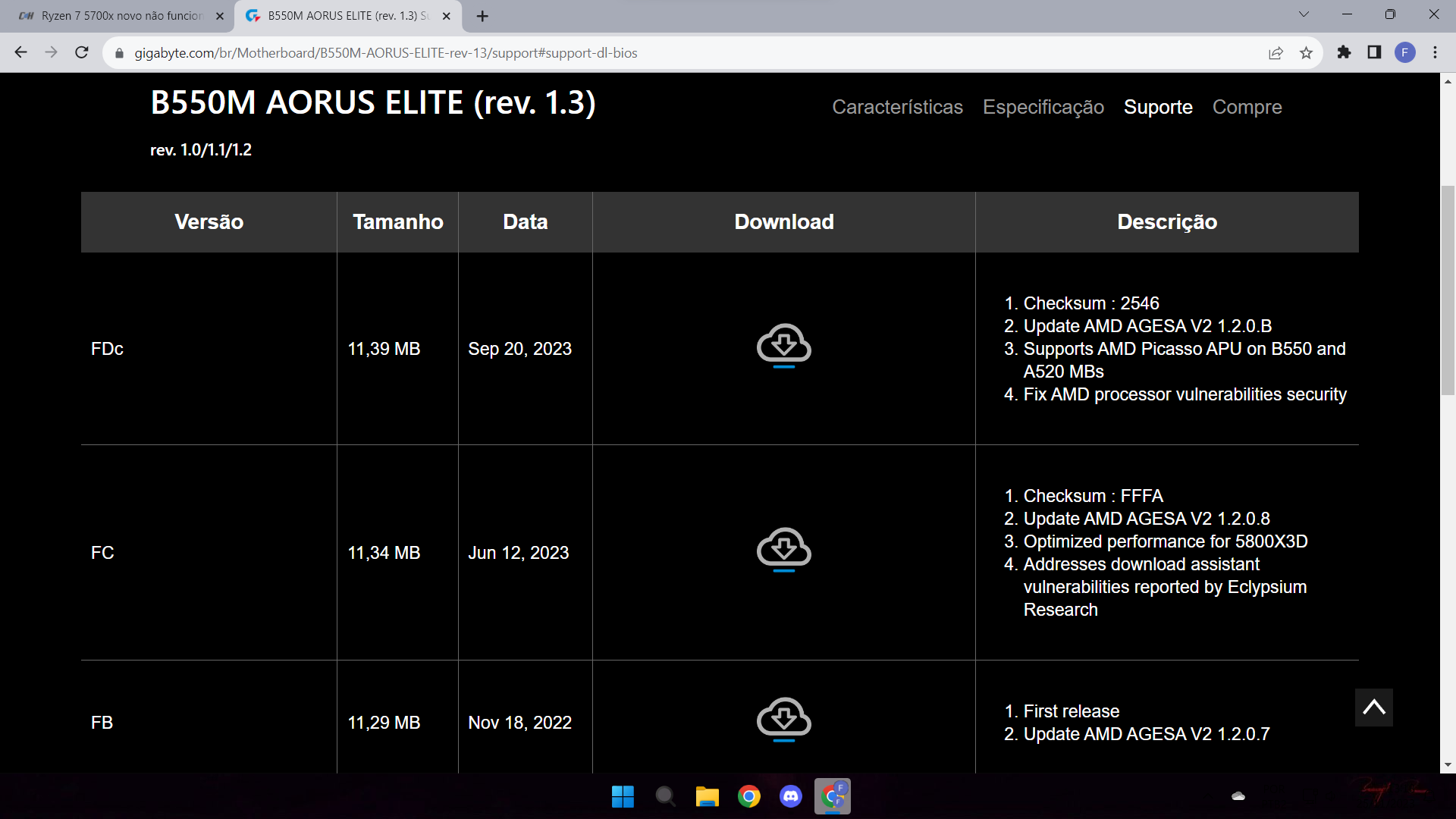
Task: Share this page via share icon
Action: pos(1276,52)
